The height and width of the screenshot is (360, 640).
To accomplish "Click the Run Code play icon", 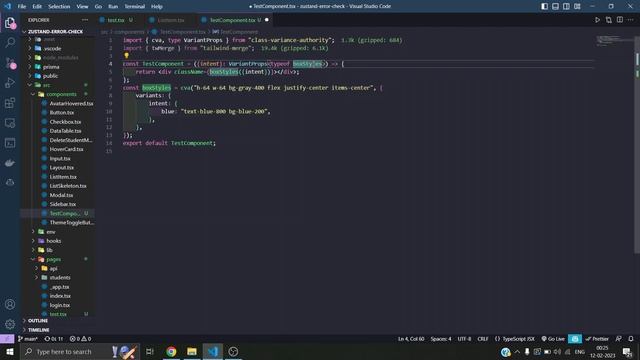I will pyautogui.click(x=597, y=20).
